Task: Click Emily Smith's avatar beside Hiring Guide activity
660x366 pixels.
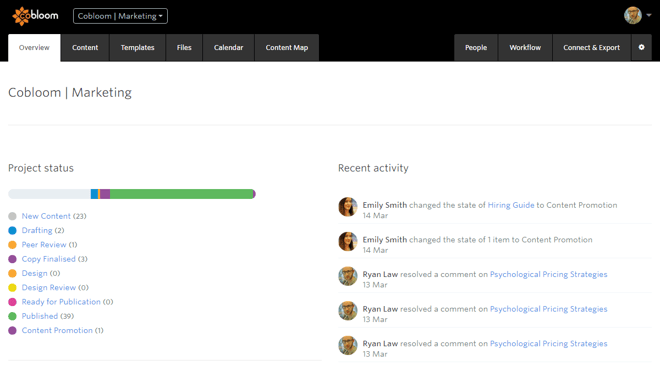Action: coord(348,207)
